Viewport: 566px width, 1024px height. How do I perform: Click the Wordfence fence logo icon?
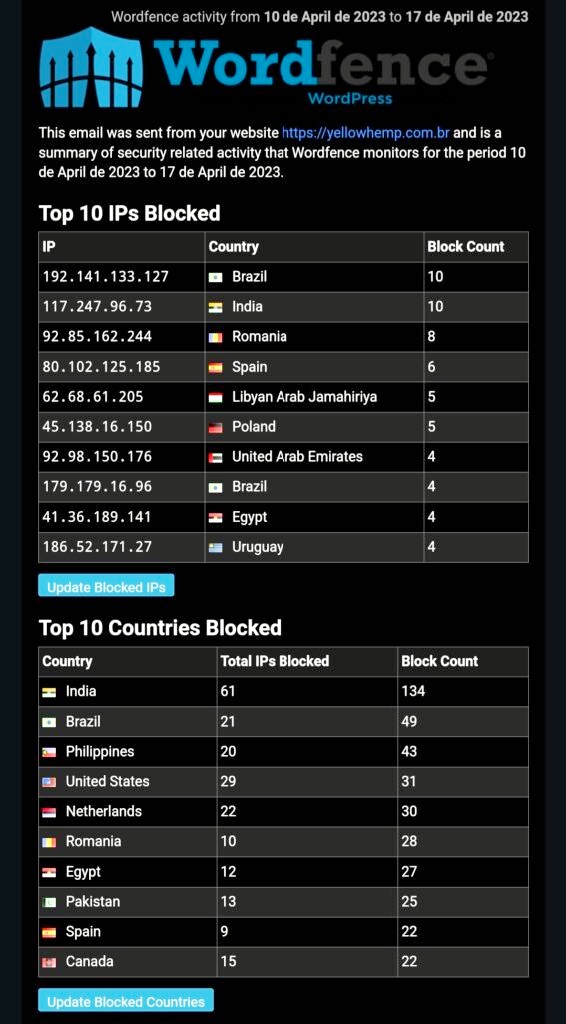click(91, 67)
